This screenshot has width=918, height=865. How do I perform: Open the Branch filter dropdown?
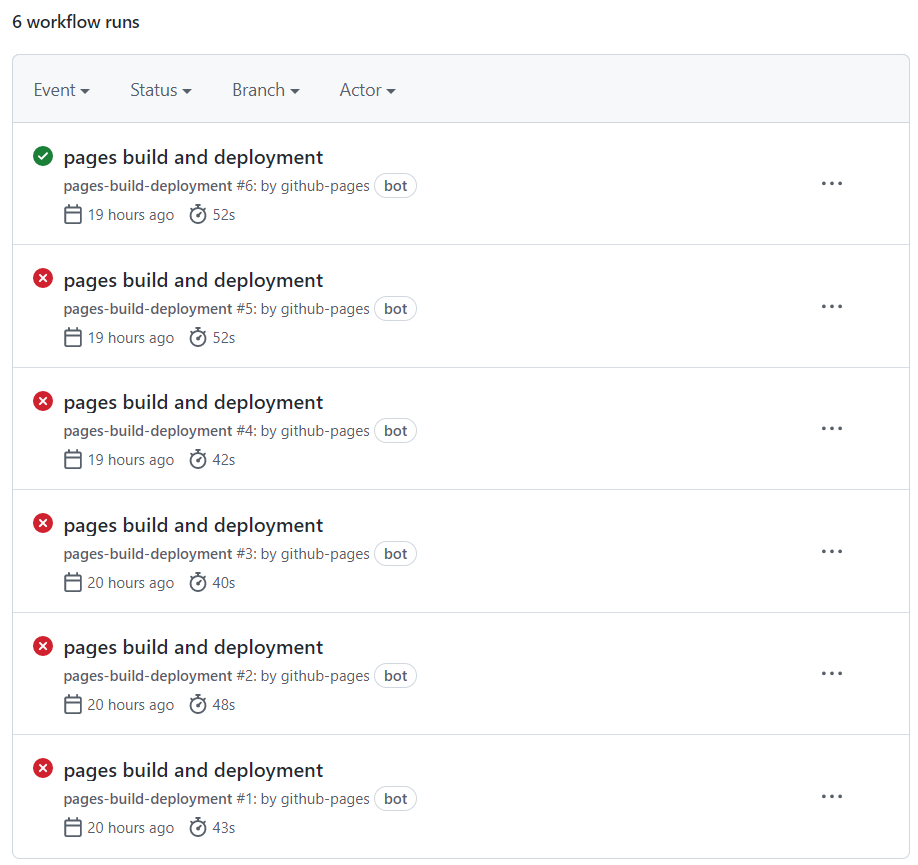[266, 90]
